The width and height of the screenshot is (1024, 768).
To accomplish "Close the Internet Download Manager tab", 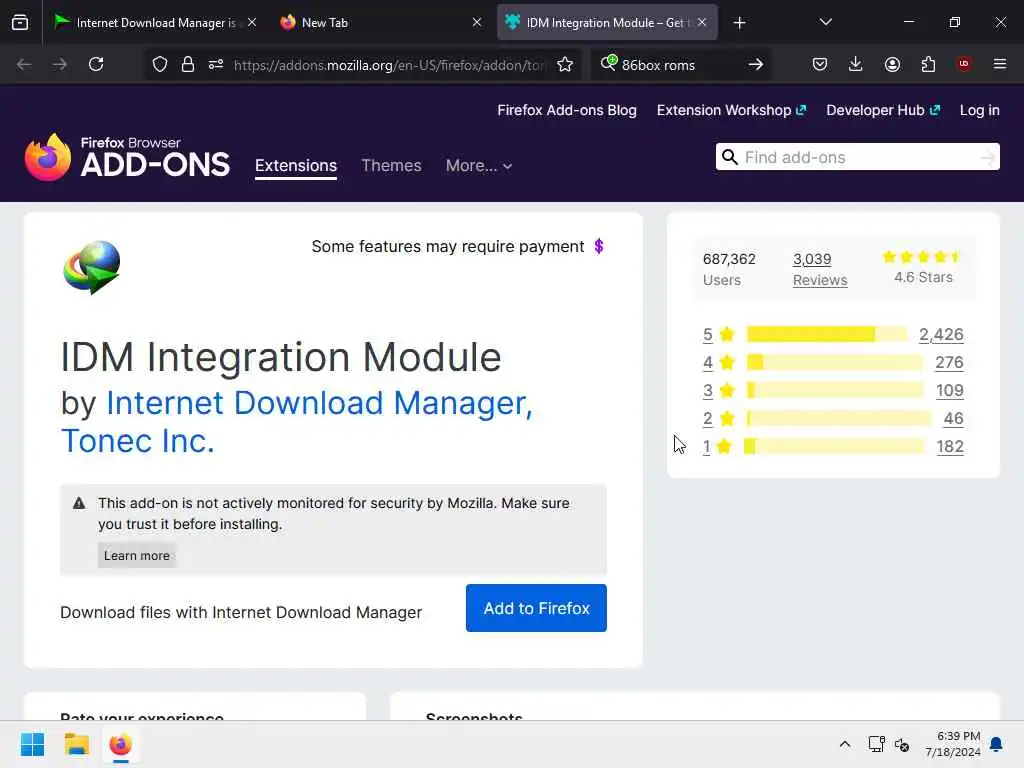I will pyautogui.click(x=252, y=22).
